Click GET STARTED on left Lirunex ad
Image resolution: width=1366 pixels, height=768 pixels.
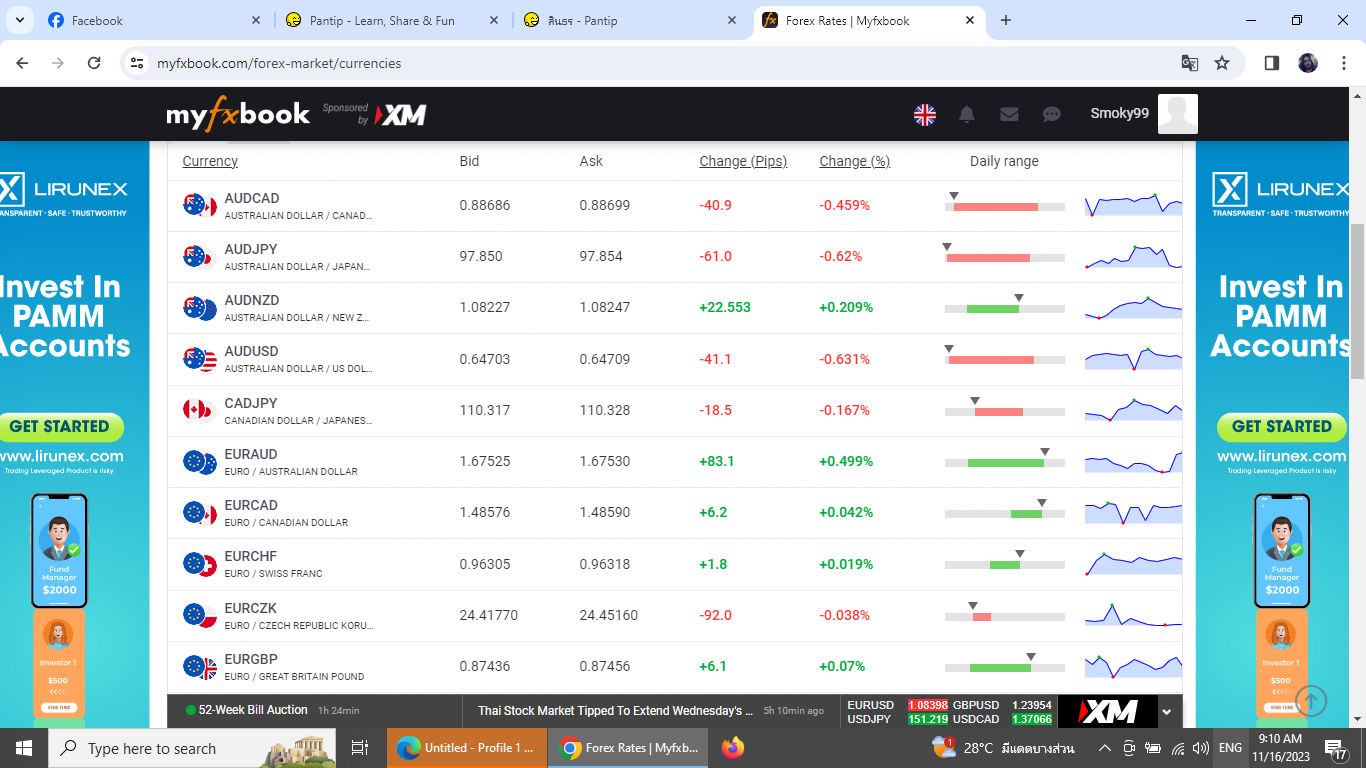60,427
